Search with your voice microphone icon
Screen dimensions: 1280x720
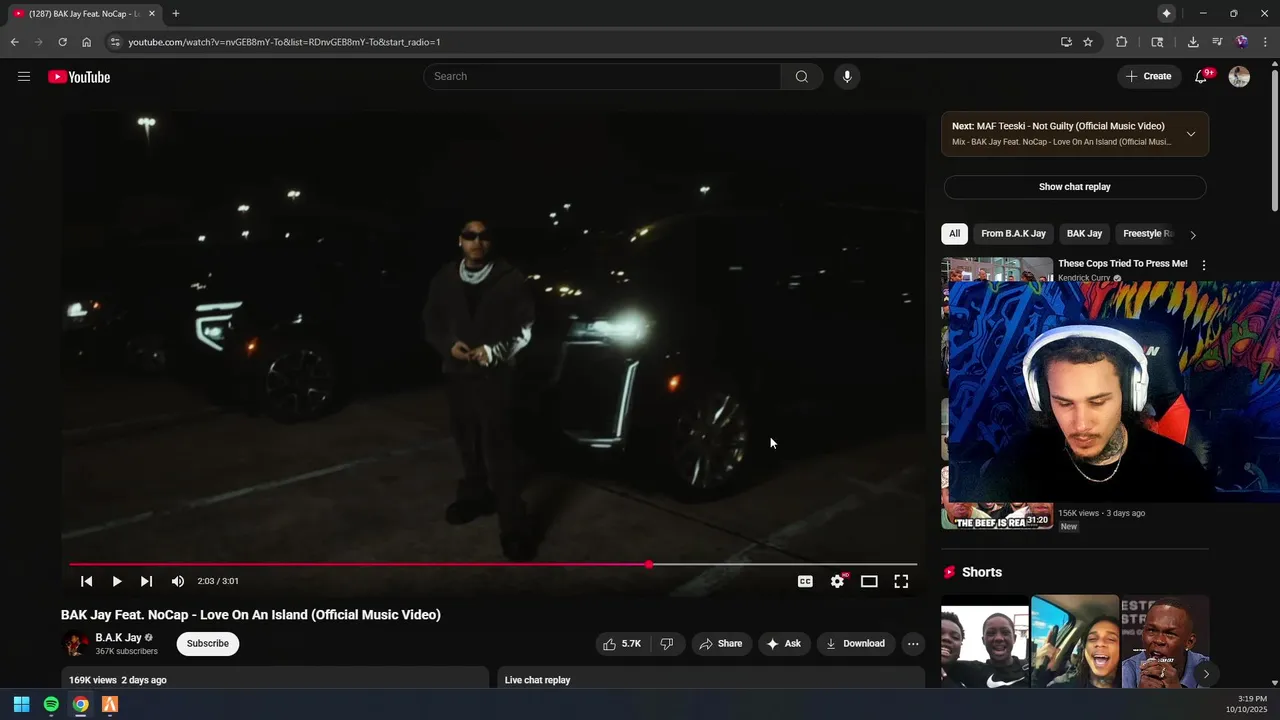(x=846, y=76)
